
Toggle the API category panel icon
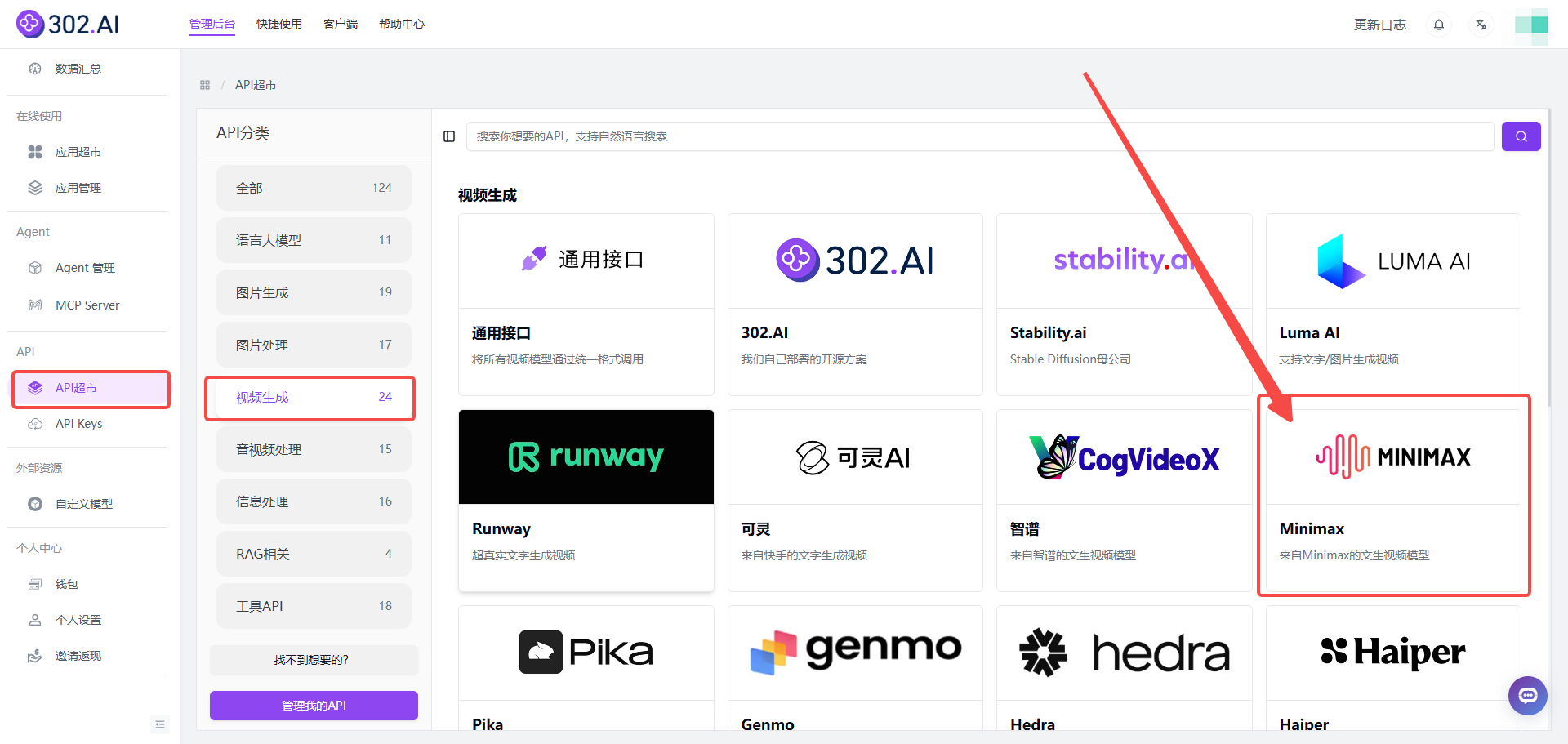449,136
